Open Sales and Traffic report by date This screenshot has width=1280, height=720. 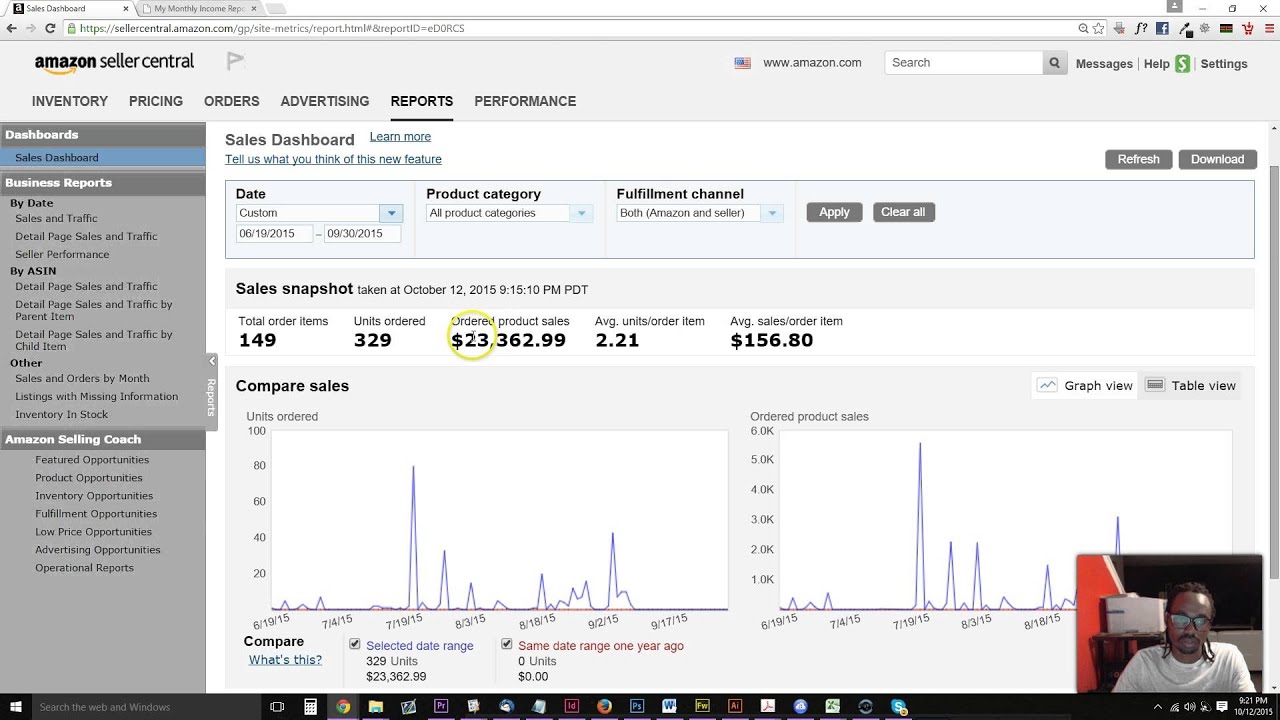[x=56, y=218]
